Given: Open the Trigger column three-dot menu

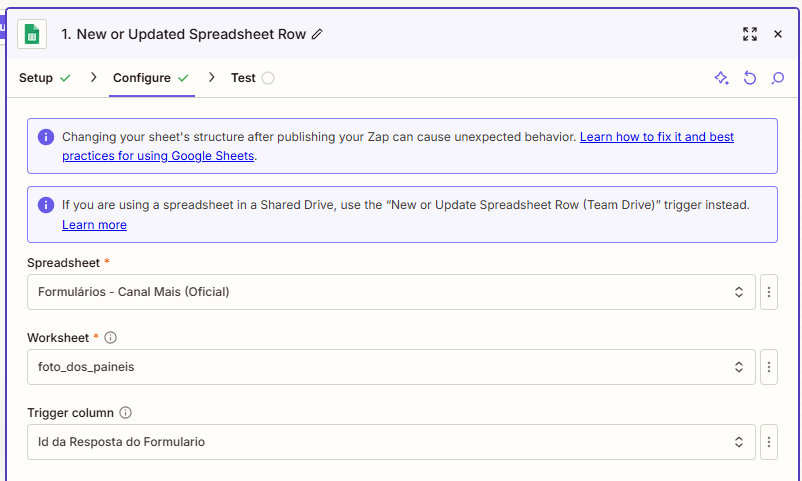Looking at the screenshot, I should (x=769, y=442).
